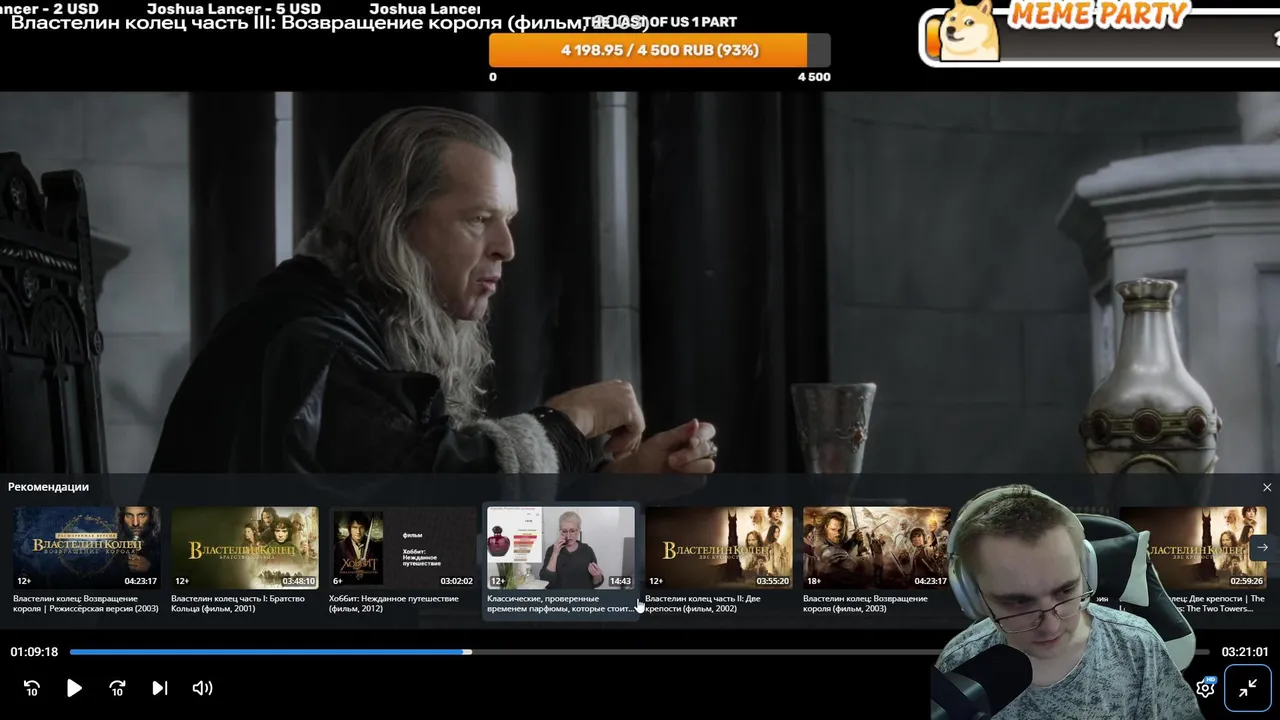Show next recommendations with the arrow

[1262, 547]
